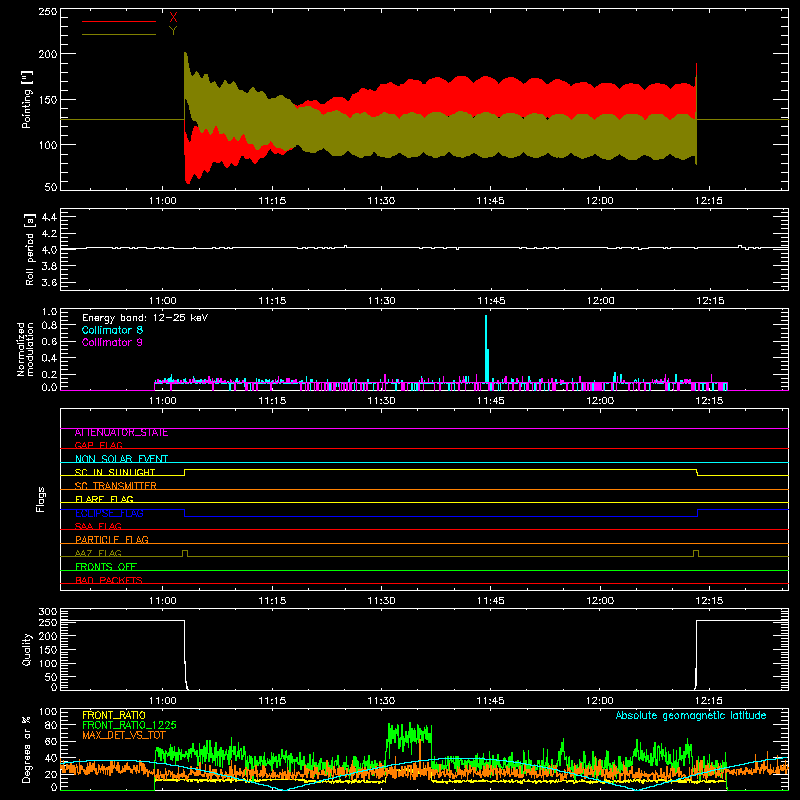
Task: Click the 'Degrees or %' axis label
Action: click(x=27, y=749)
